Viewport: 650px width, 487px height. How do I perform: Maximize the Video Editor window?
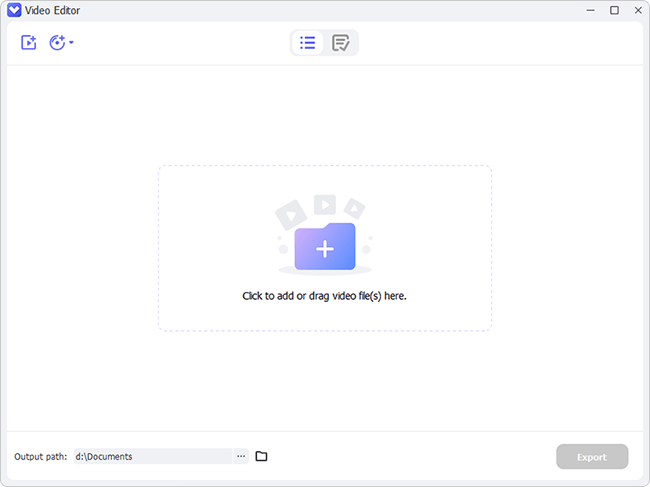(614, 10)
